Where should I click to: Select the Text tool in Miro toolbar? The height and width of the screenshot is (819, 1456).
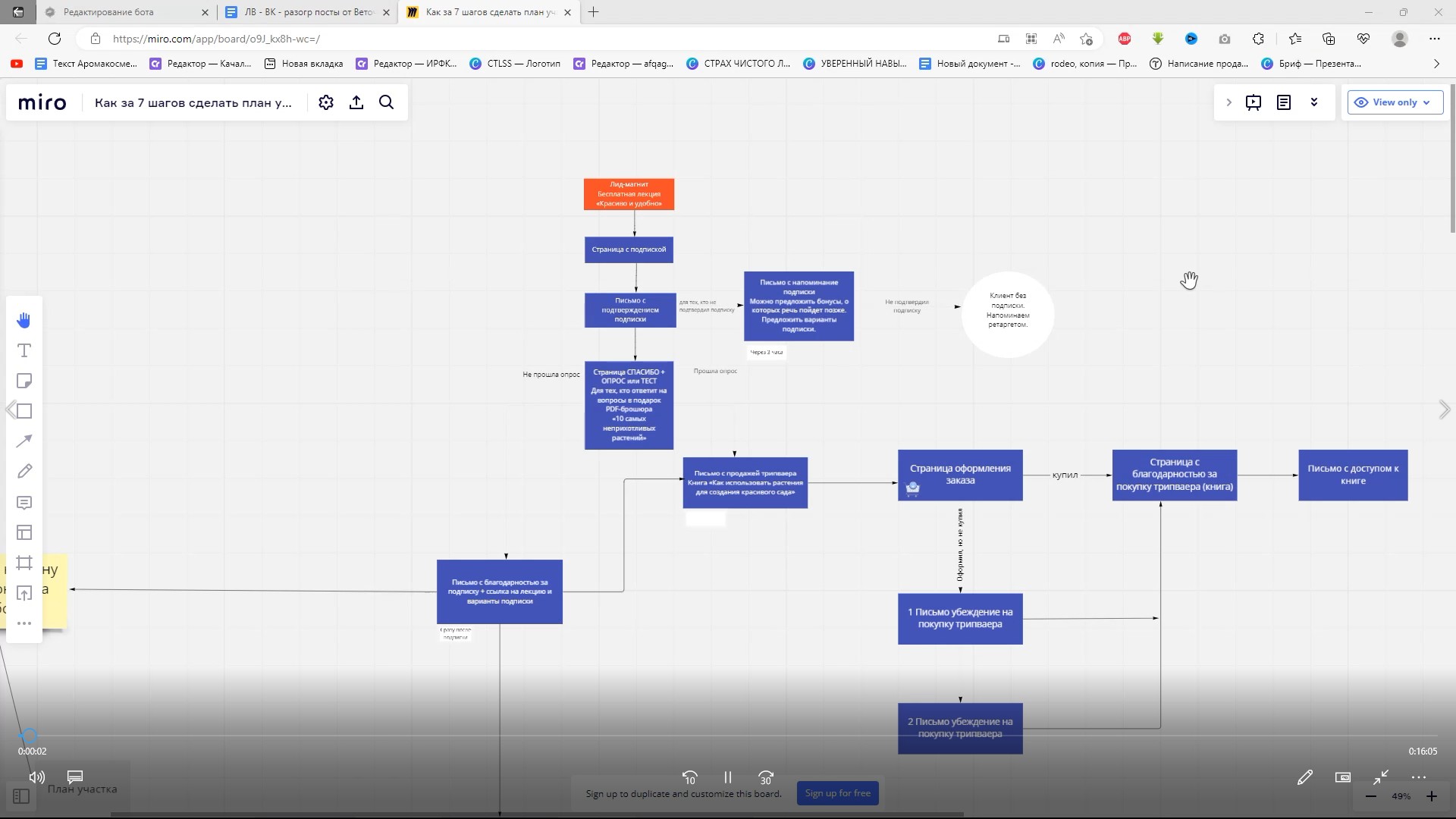coord(24,350)
